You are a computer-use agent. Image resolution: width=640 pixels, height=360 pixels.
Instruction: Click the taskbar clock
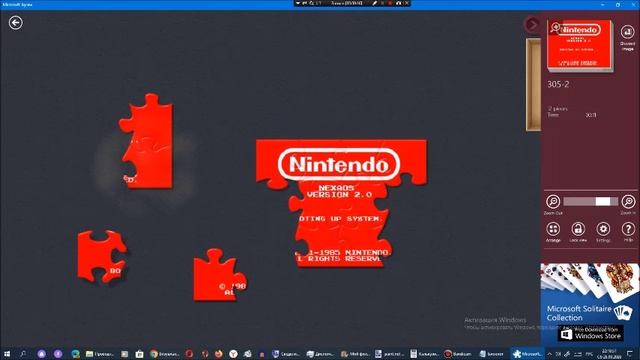point(609,354)
